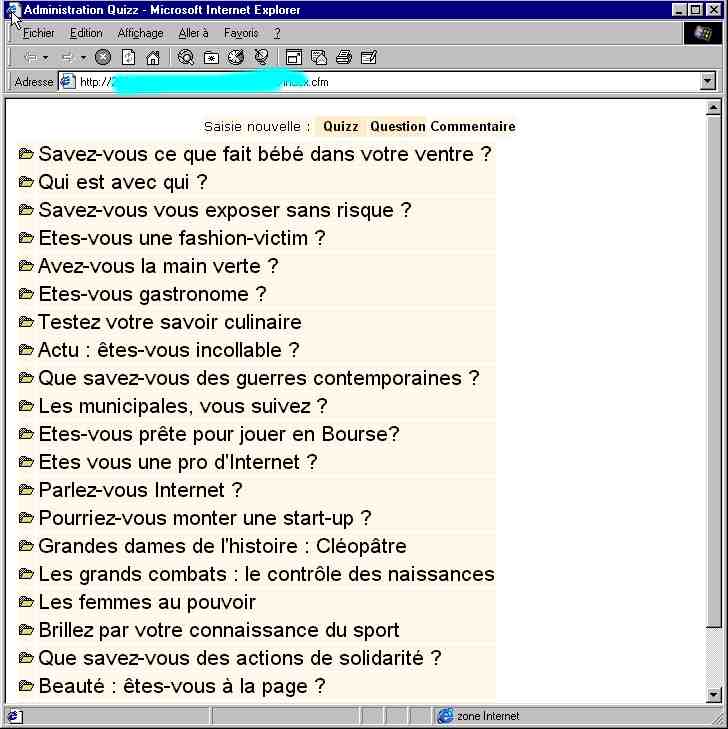Image resolution: width=728 pixels, height=729 pixels.
Task: Open the Favorites folder toolbar icon
Action: pyautogui.click(x=211, y=58)
